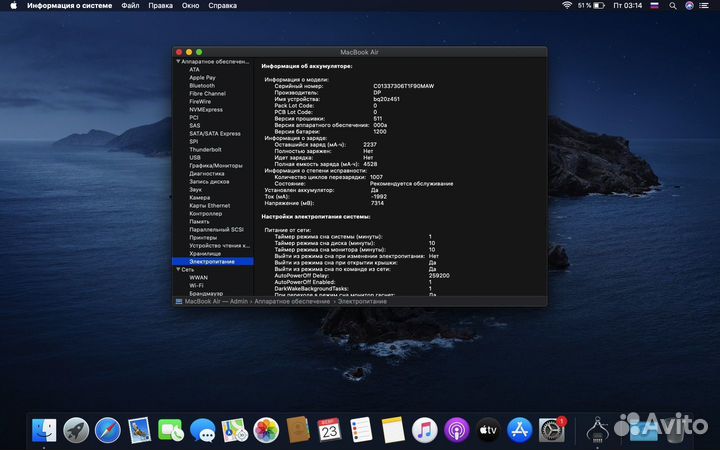Click System Information chip icon in Dock
The image size is (720, 450).
point(597,430)
